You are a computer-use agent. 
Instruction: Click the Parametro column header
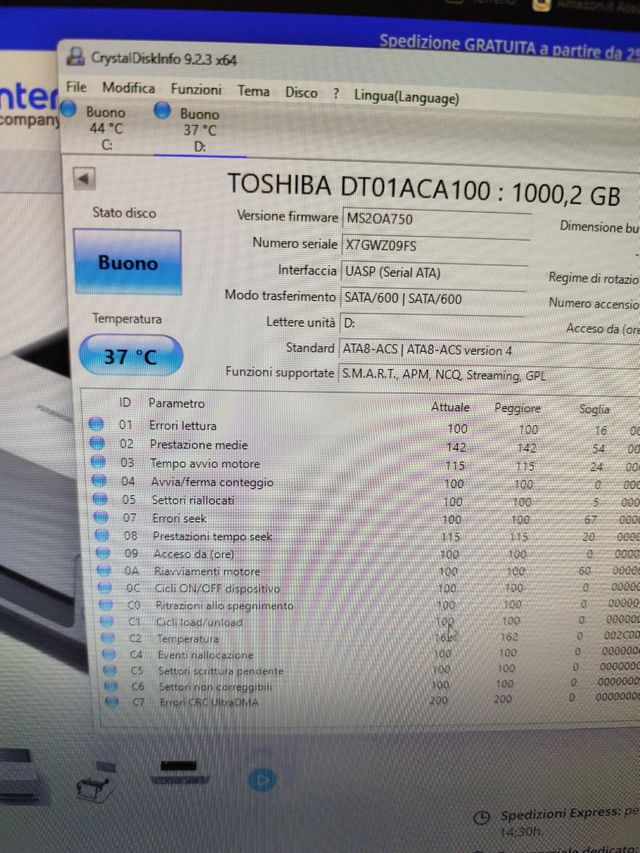(176, 403)
